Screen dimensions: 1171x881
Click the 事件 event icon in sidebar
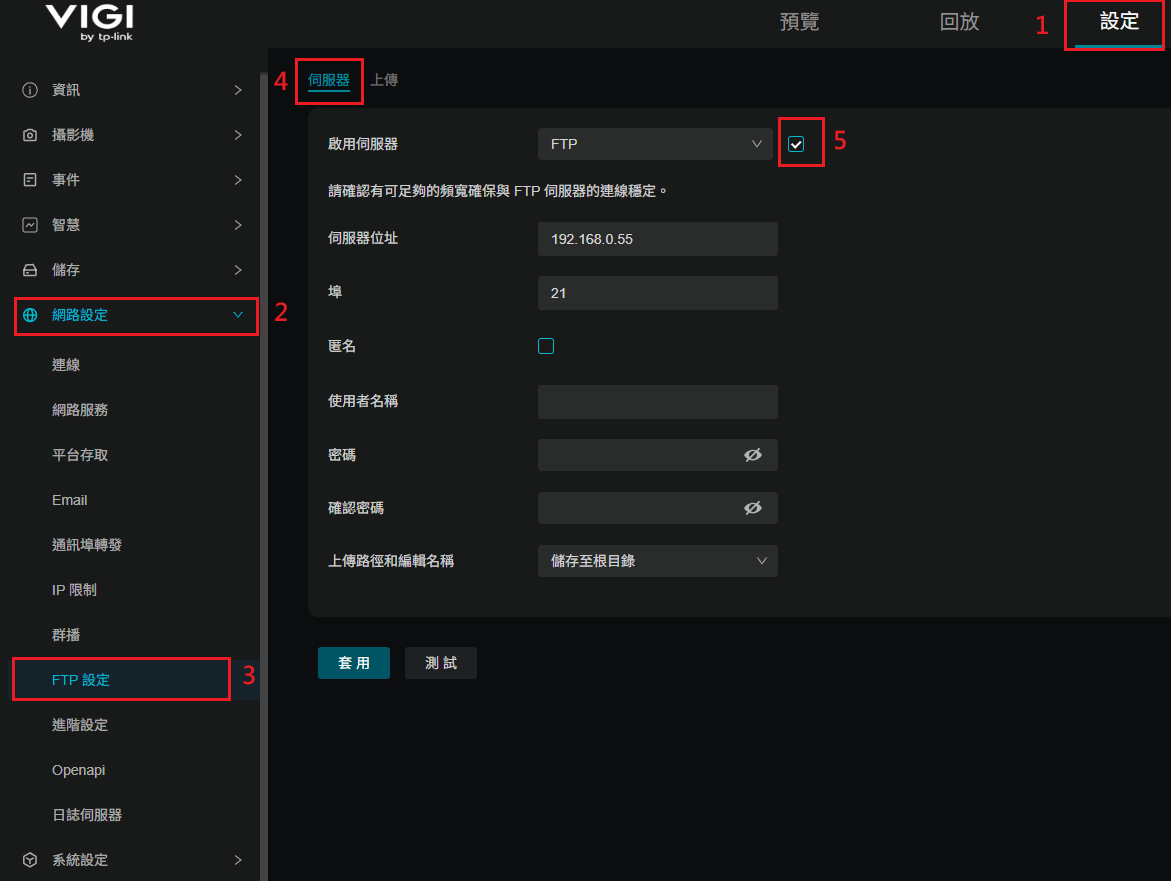(x=30, y=180)
